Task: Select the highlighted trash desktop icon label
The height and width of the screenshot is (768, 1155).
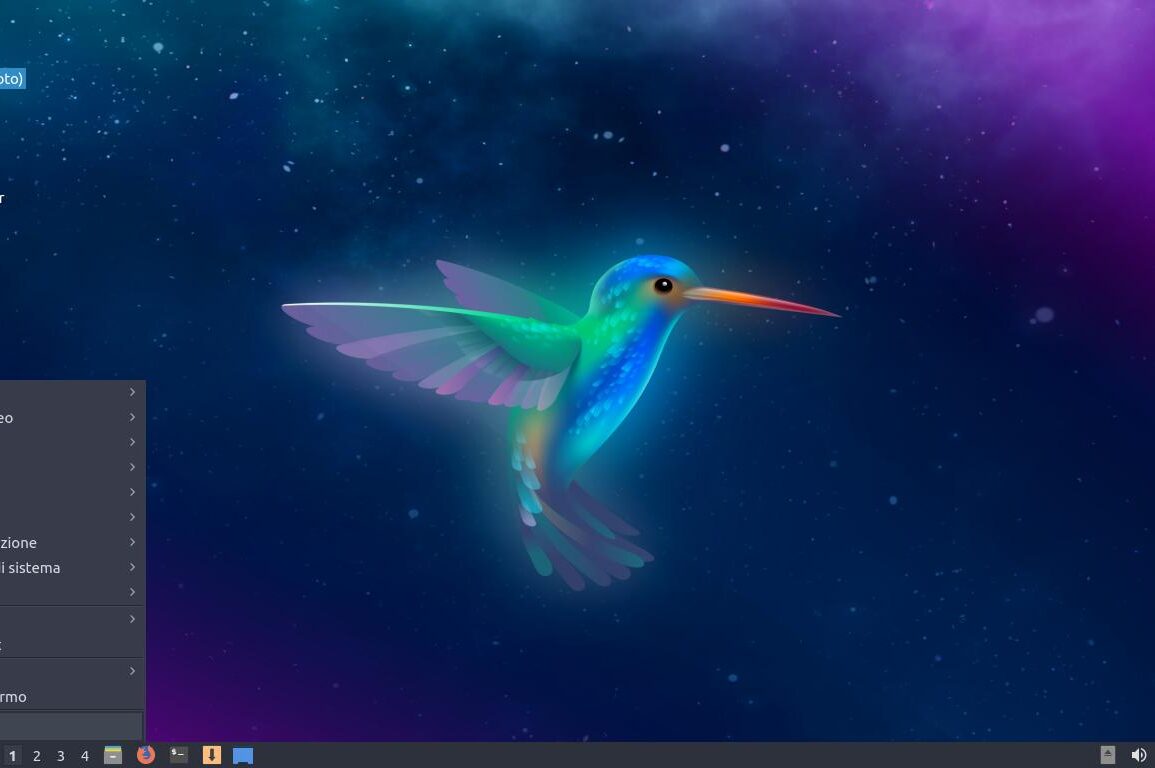Action: (11, 78)
